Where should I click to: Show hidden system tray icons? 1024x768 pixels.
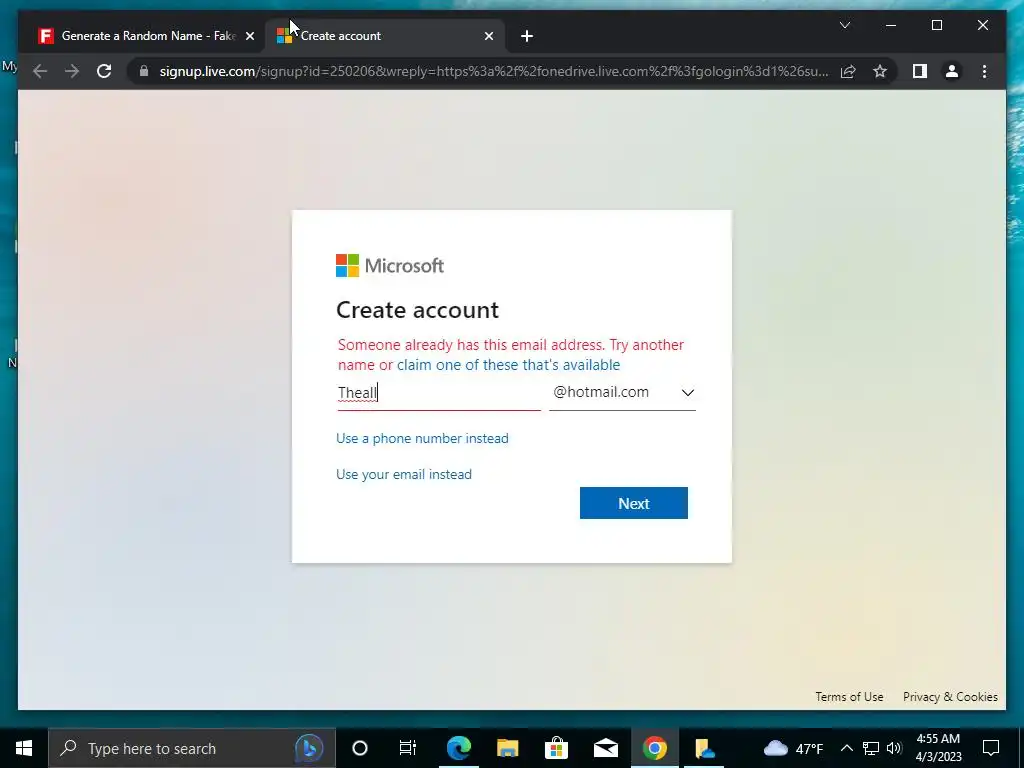tap(846, 748)
